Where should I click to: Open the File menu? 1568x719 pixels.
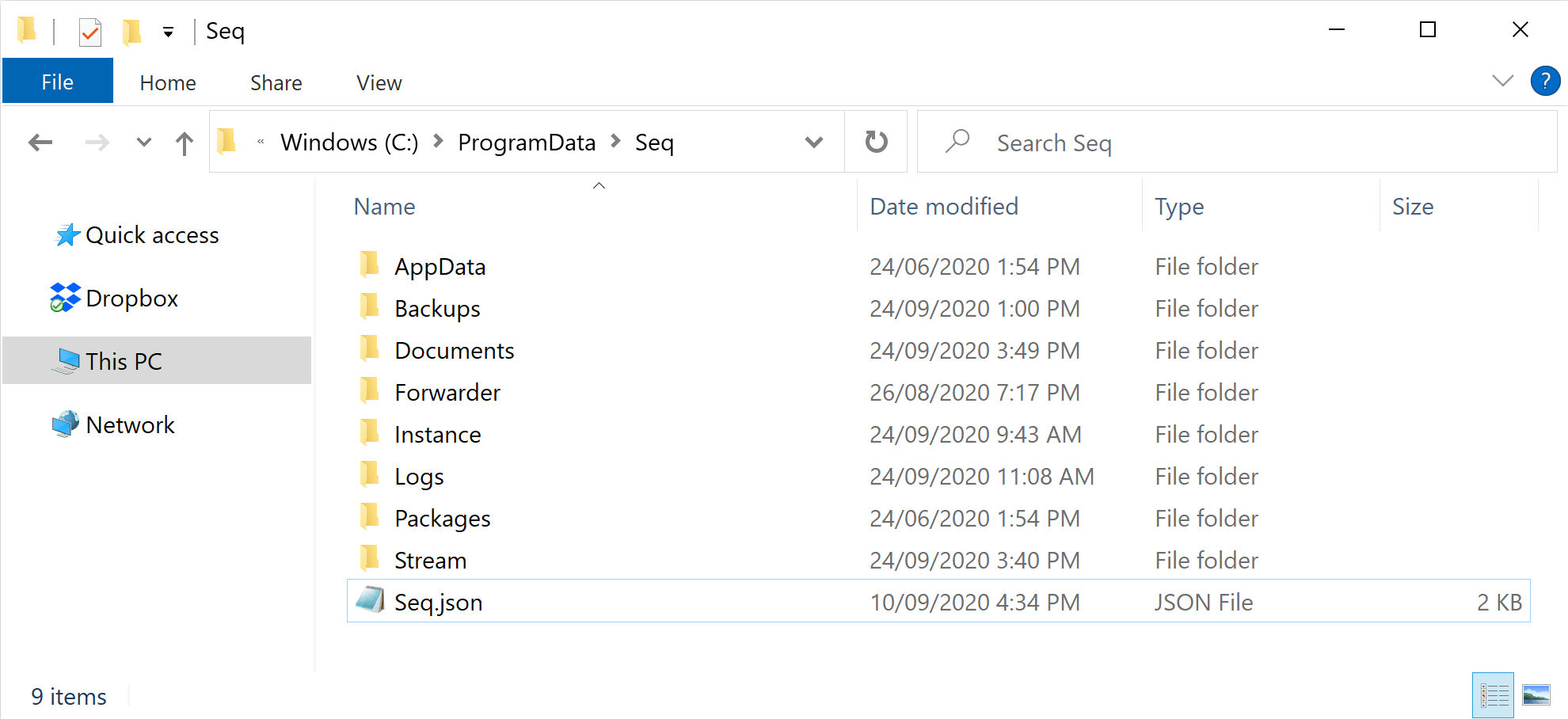58,82
